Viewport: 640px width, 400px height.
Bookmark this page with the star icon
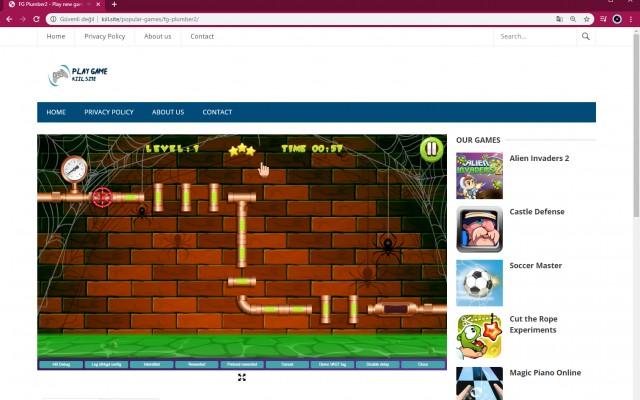click(x=587, y=19)
